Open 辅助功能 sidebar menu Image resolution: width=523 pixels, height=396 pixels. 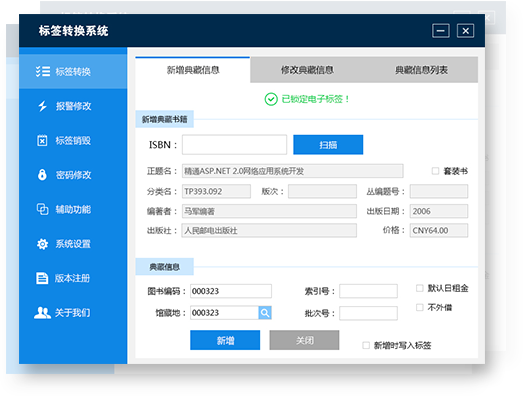[x=73, y=209]
